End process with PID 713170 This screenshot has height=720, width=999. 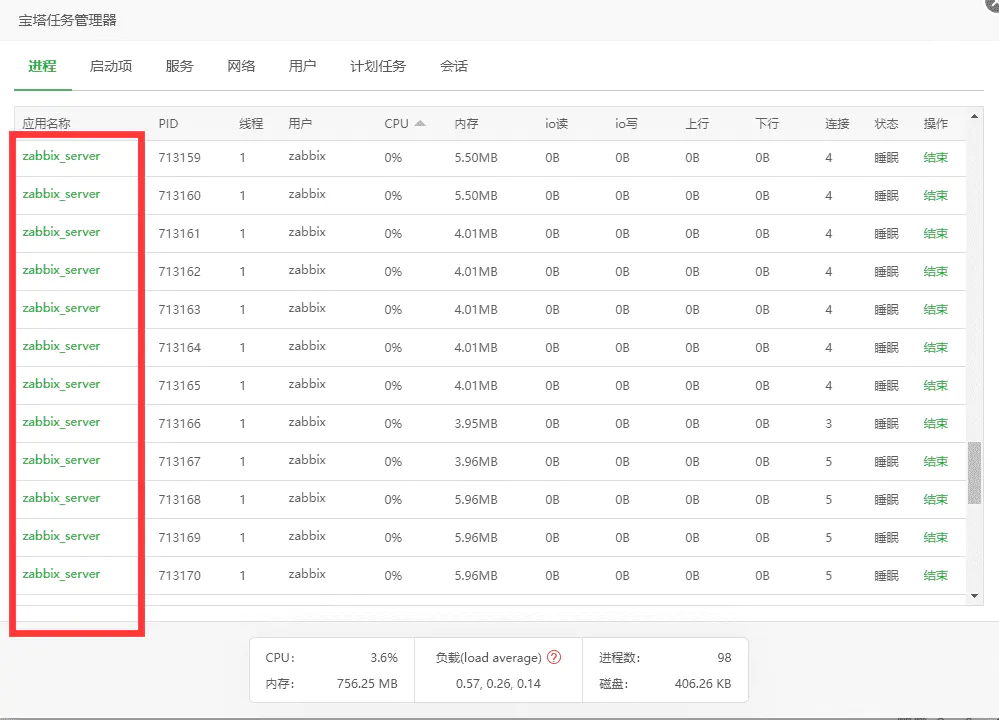click(x=935, y=575)
